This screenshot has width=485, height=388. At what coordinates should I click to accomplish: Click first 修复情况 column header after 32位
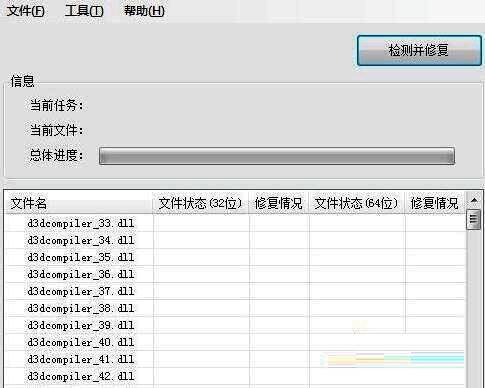point(279,203)
